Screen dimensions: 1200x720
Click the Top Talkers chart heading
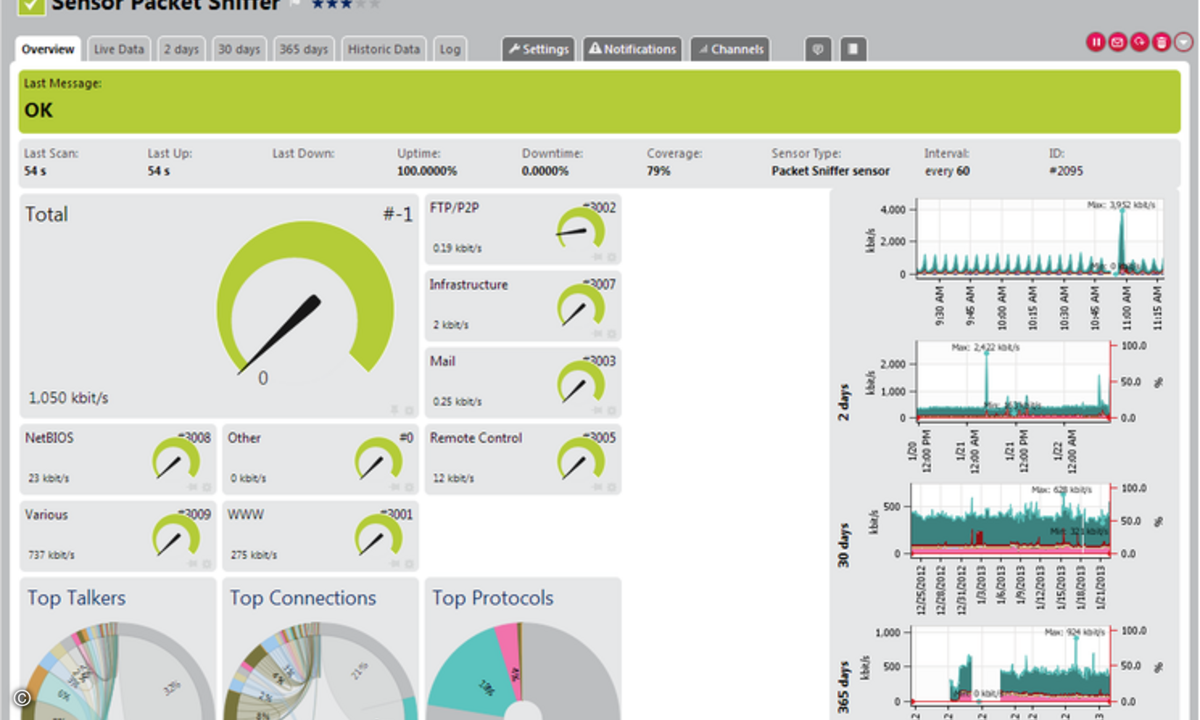[x=76, y=598]
